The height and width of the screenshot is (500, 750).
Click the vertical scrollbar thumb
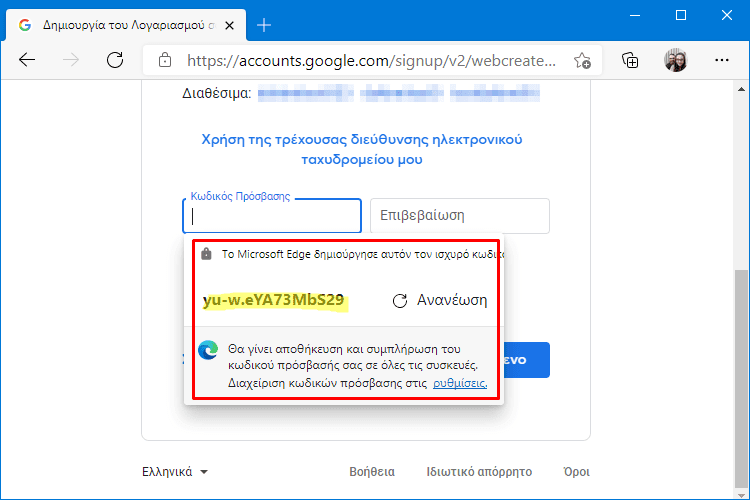(741, 377)
